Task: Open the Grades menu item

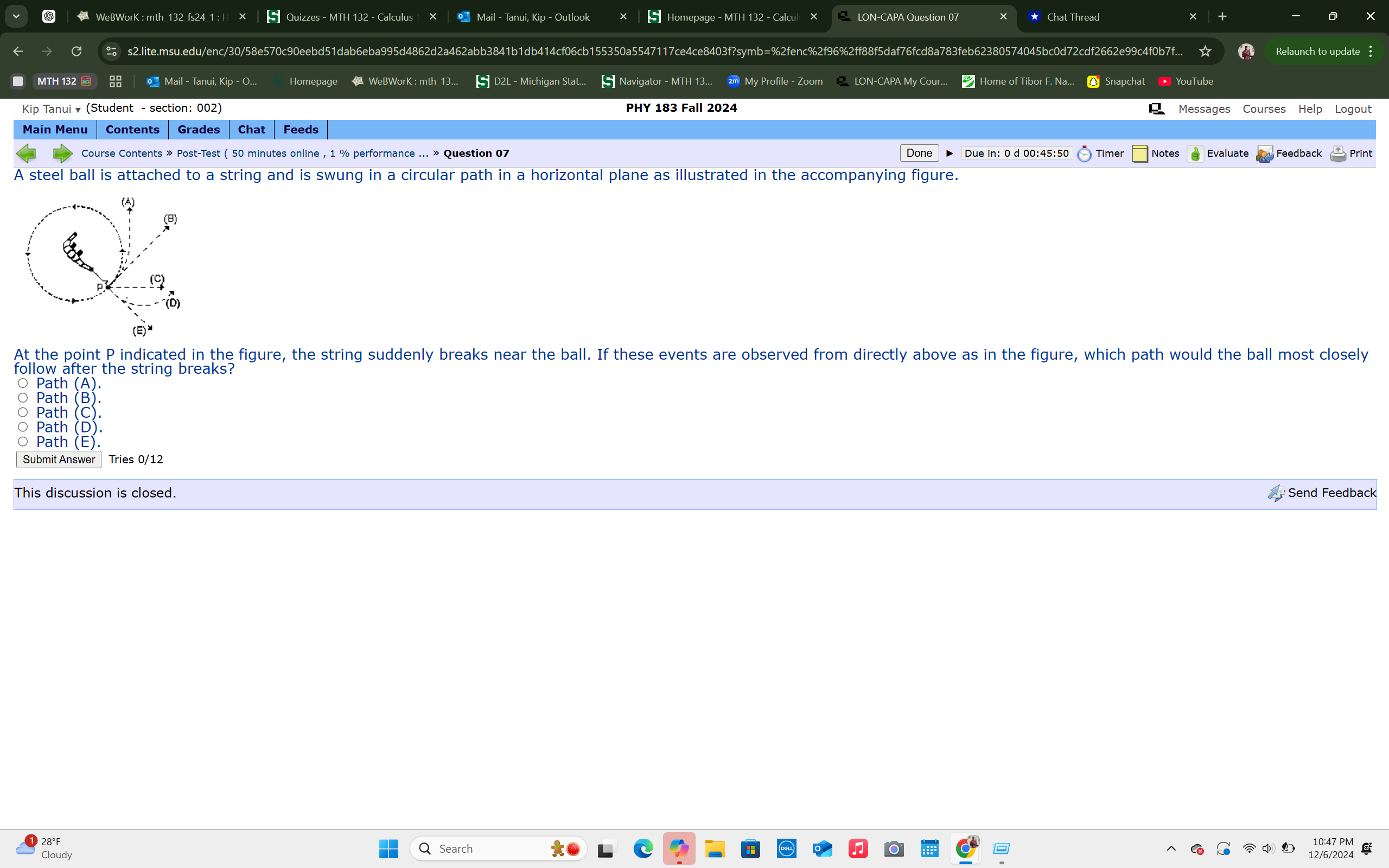Action: pyautogui.click(x=198, y=129)
